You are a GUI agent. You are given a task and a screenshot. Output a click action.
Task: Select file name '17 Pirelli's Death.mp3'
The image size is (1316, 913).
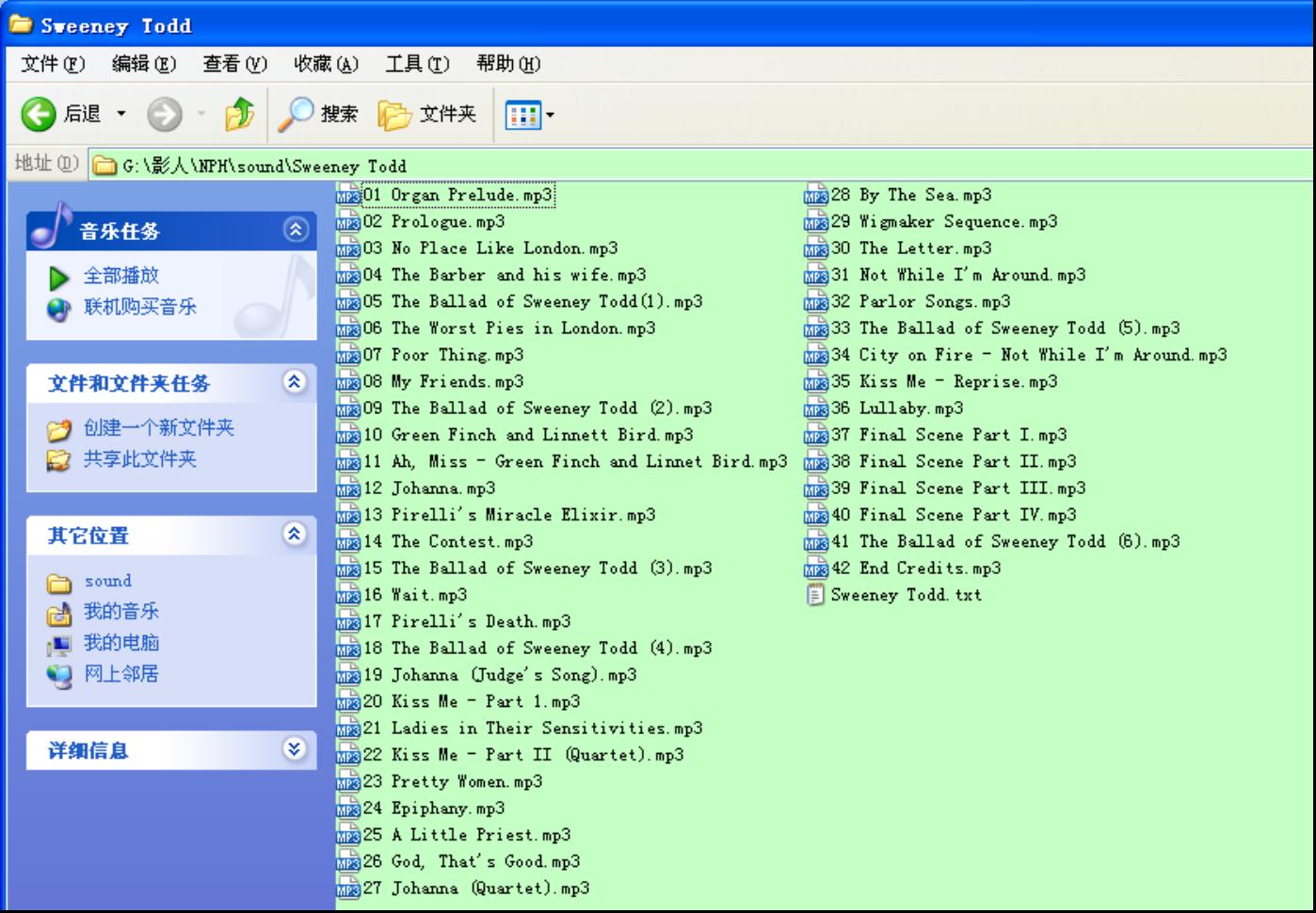click(467, 622)
